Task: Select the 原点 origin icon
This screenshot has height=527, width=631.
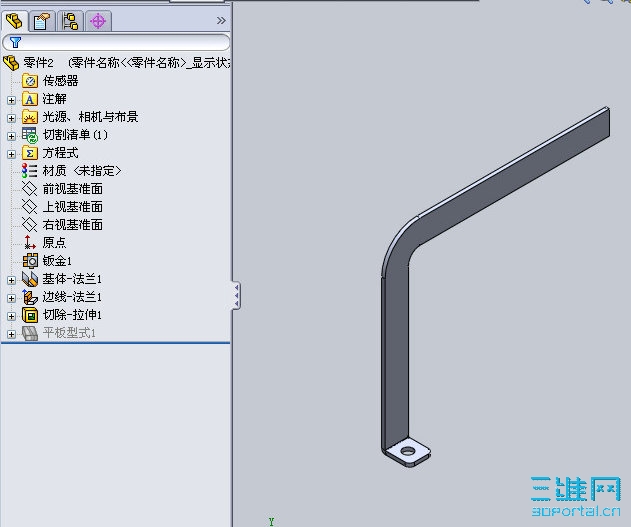Action: tap(30, 243)
